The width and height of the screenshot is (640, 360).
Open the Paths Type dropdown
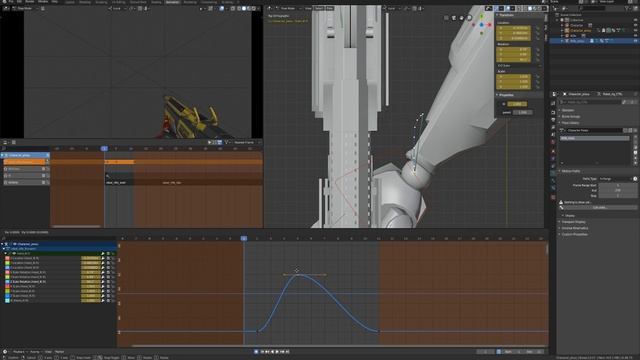pos(615,179)
